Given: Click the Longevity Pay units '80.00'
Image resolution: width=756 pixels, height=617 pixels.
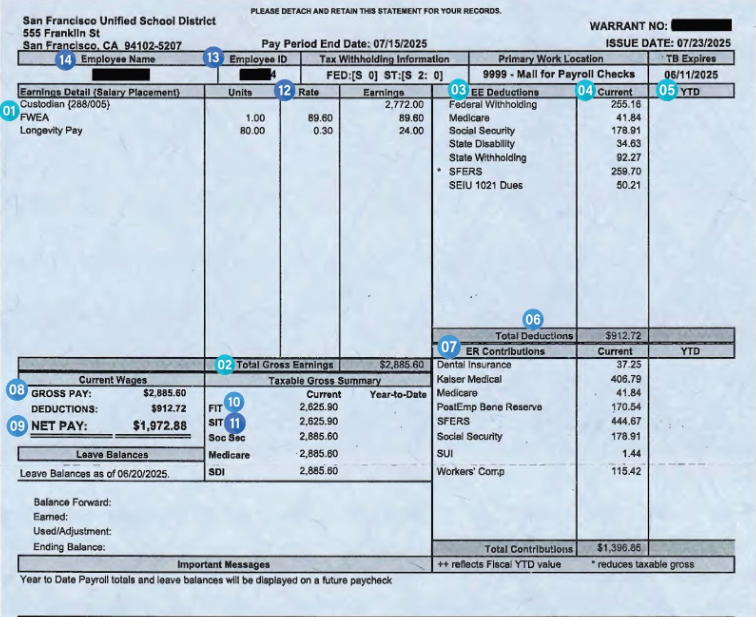Looking at the screenshot, I should [253, 131].
